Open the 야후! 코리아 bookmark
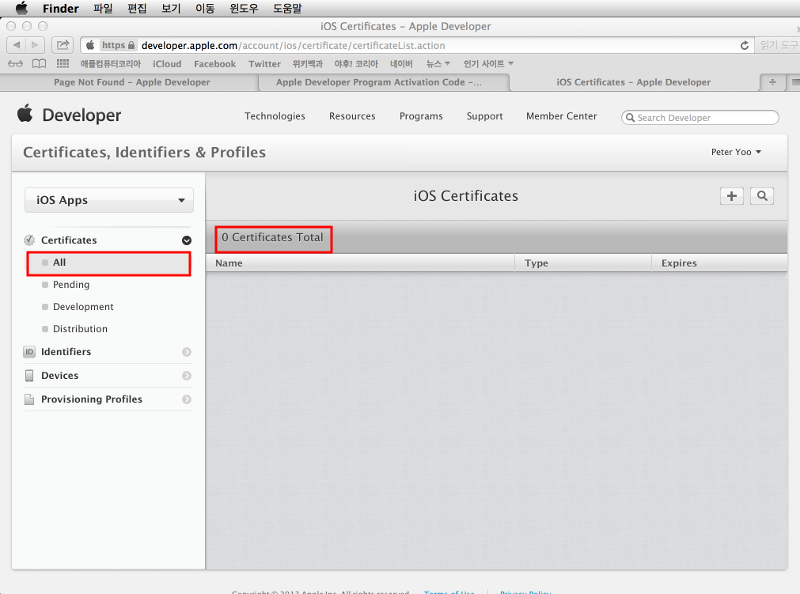 tap(356, 64)
